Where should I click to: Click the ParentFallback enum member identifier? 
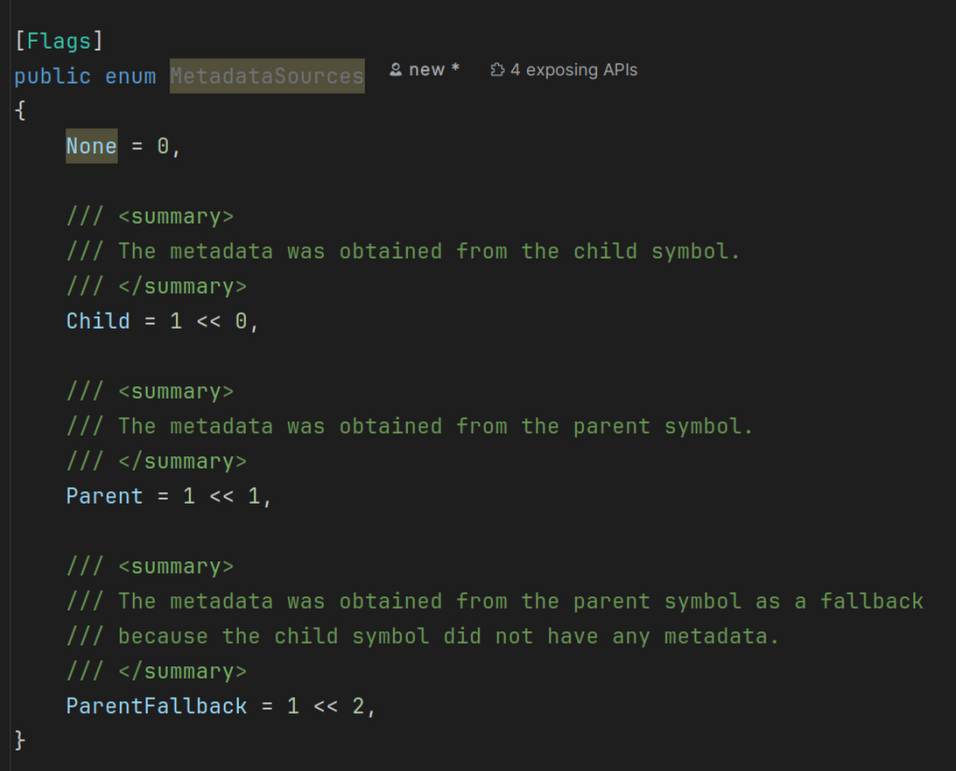tap(156, 706)
